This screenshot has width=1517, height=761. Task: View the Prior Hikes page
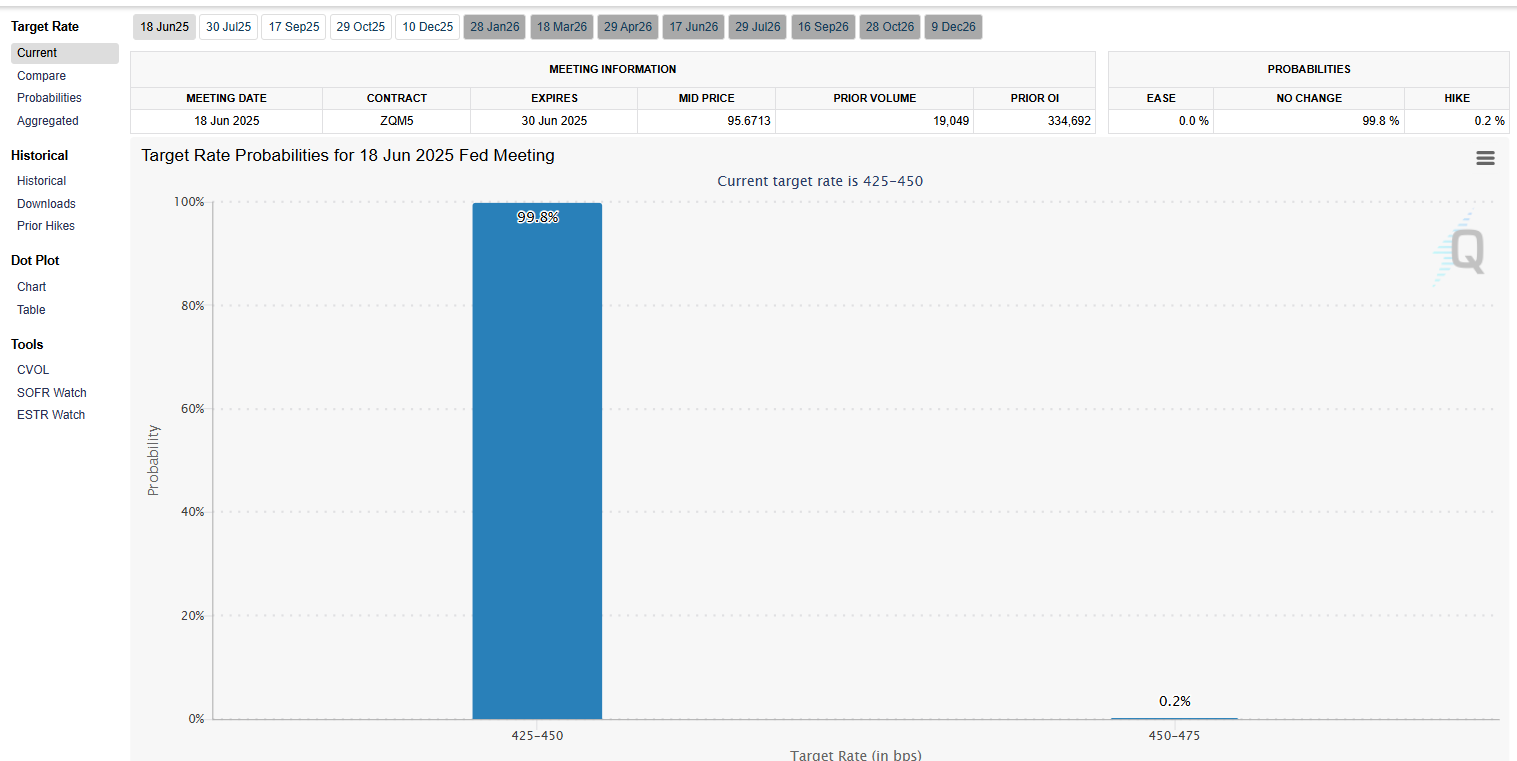pos(46,226)
